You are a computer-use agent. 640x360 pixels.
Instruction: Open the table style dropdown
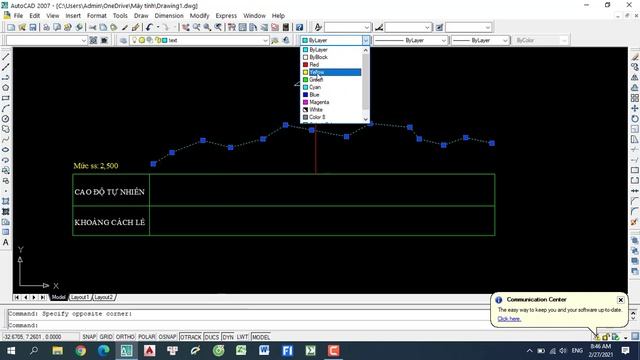[488, 27]
